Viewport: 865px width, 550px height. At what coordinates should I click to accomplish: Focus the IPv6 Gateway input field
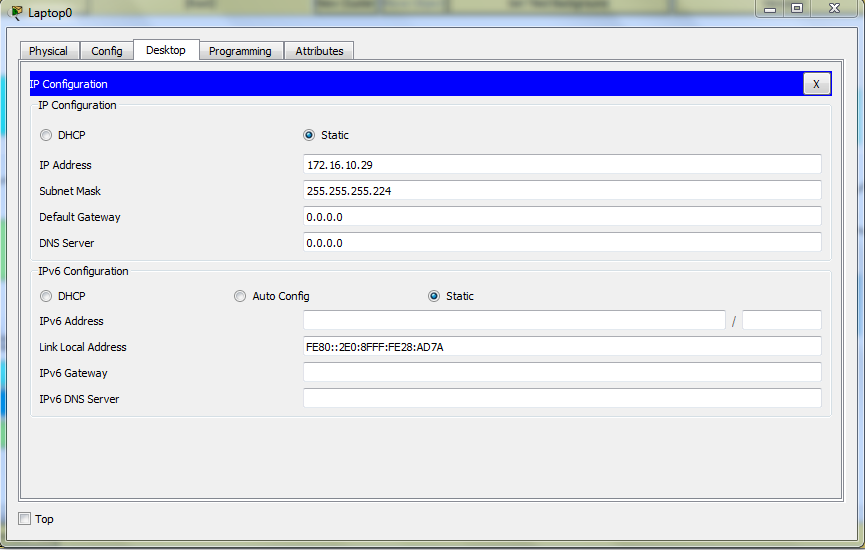562,372
